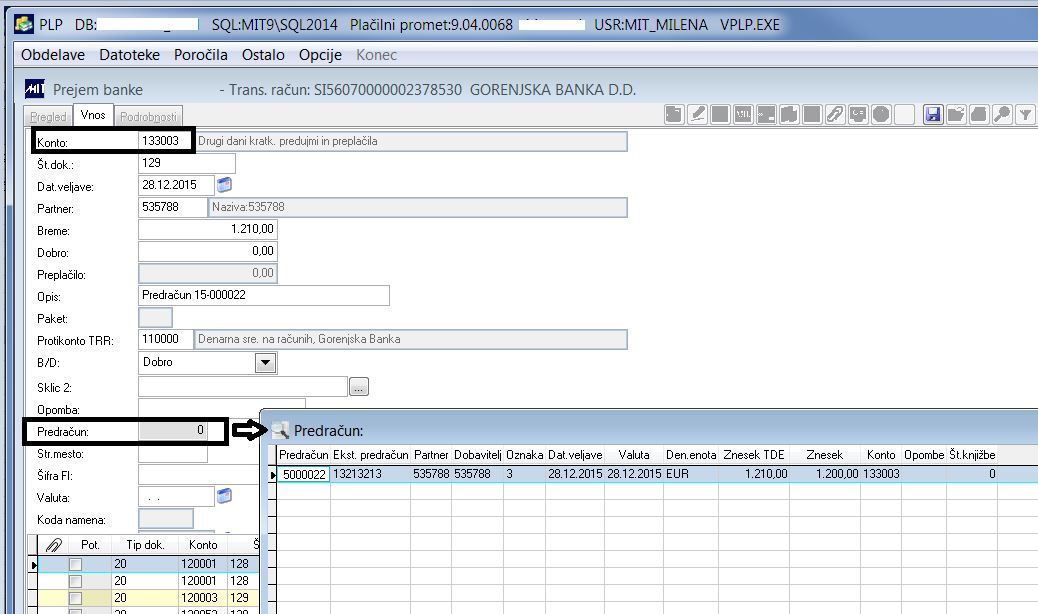The height and width of the screenshot is (614, 1038).
Task: Click the new document toolbar icon
Action: tap(674, 114)
